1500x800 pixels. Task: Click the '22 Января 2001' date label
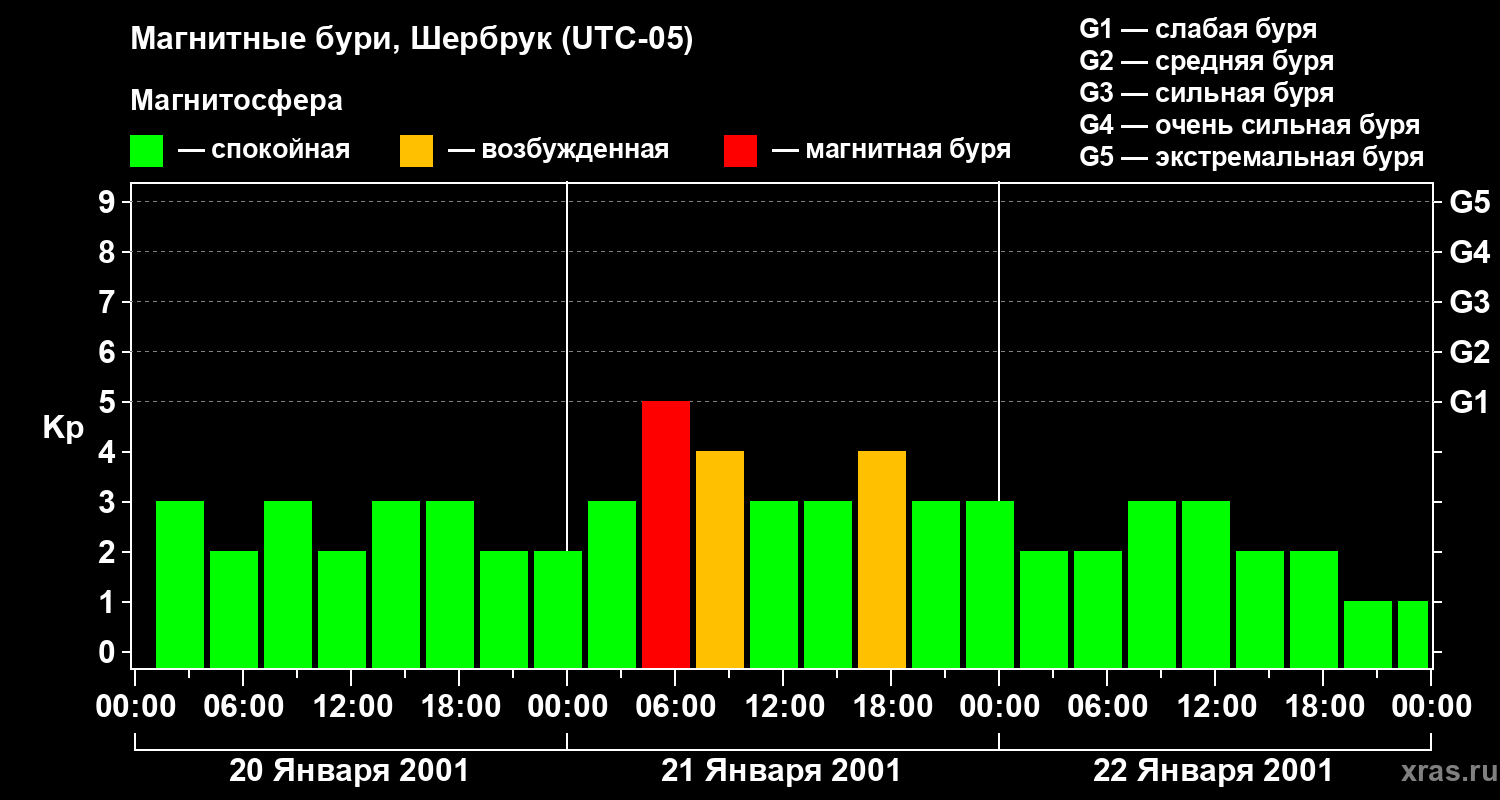[1213, 771]
